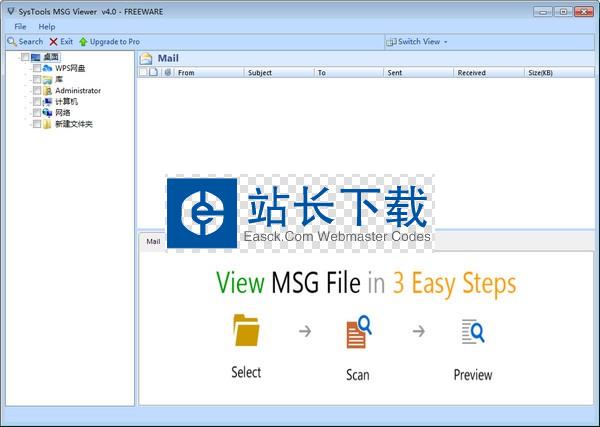Sort by the To column
Viewport: 600px width, 427px height.
tap(348, 72)
